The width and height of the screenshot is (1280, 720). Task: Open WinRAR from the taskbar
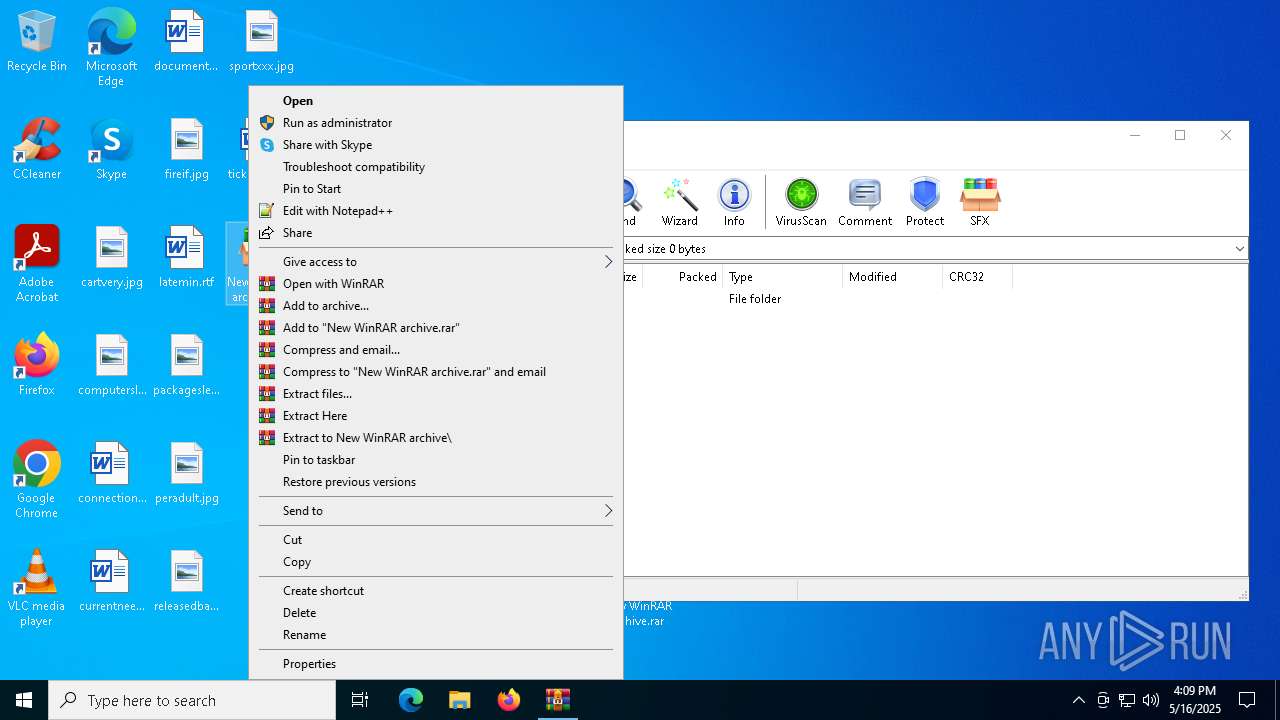(x=558, y=700)
